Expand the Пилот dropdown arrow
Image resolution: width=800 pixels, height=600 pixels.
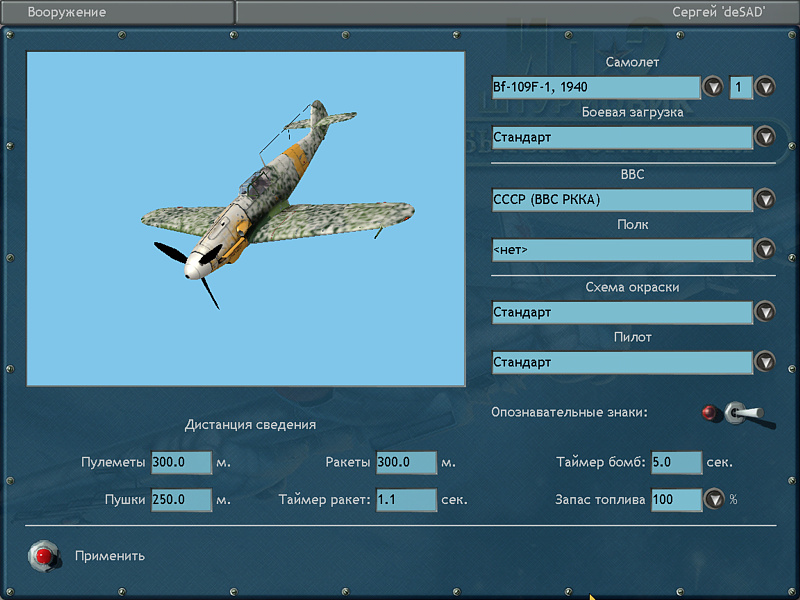765,362
